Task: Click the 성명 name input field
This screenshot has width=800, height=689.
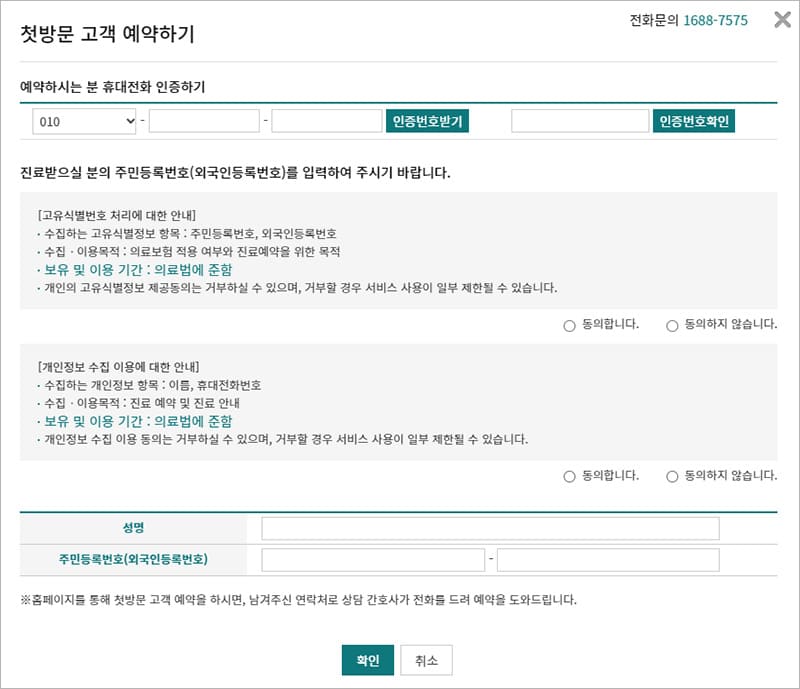Action: 490,528
